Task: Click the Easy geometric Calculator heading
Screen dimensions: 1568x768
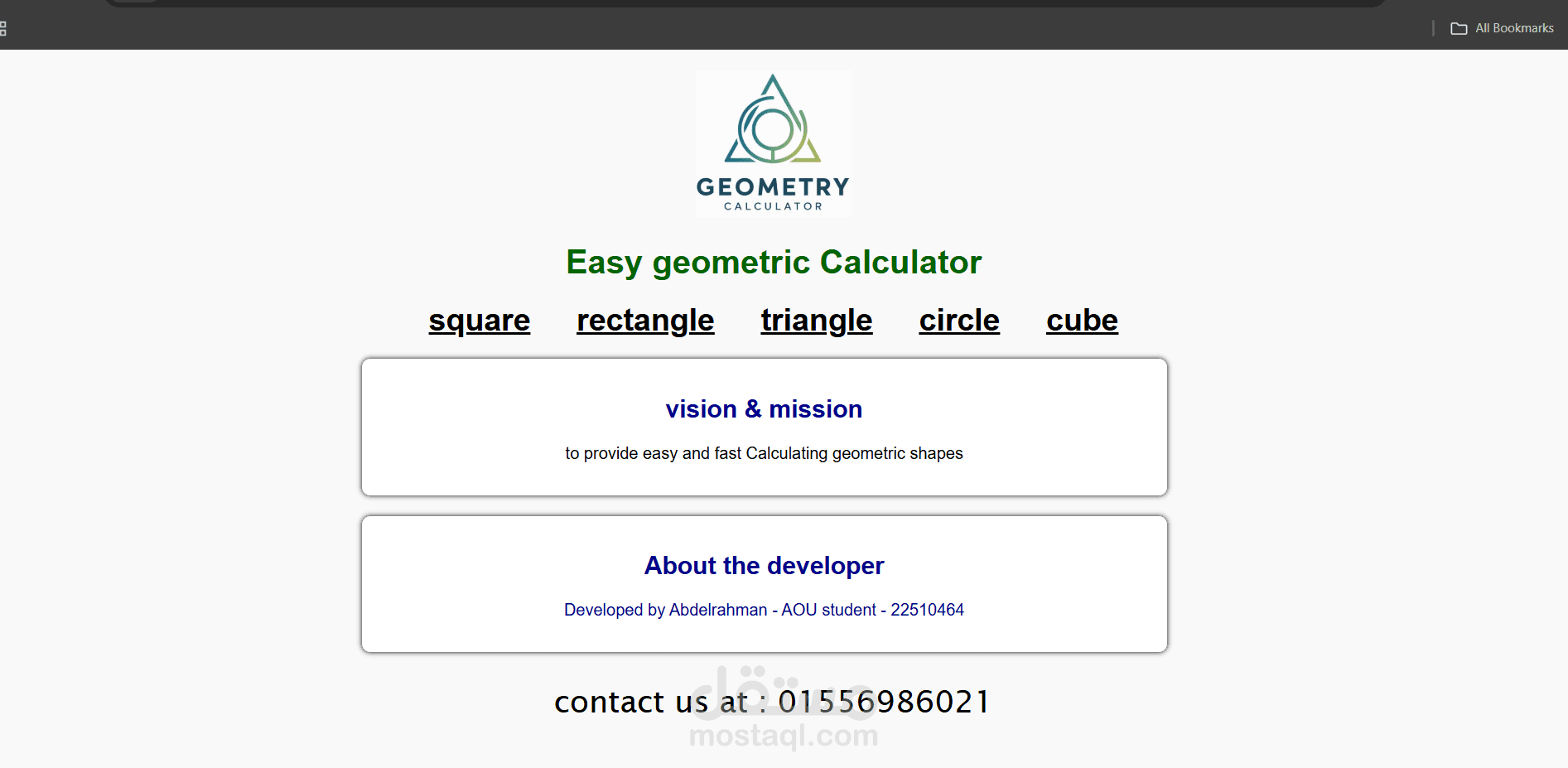Action: pos(774,263)
